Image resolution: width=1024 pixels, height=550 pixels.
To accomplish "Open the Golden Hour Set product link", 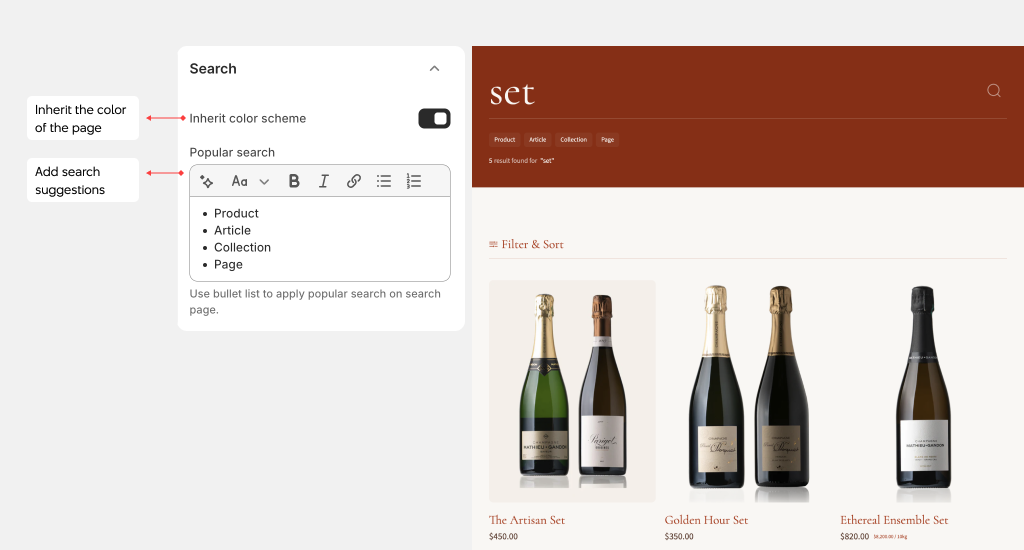I will pyautogui.click(x=706, y=520).
